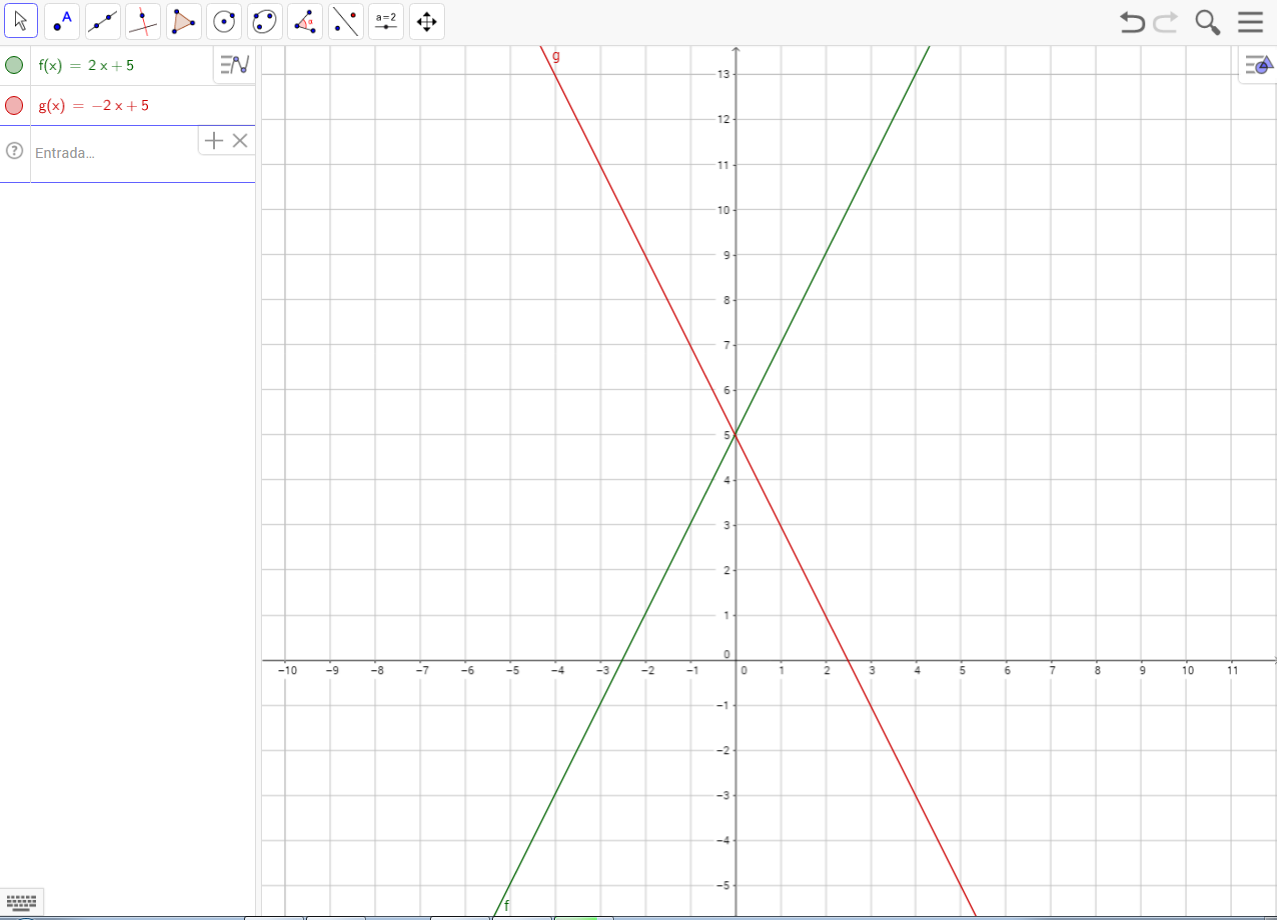Click the 11 label on the x-axis

[1233, 671]
